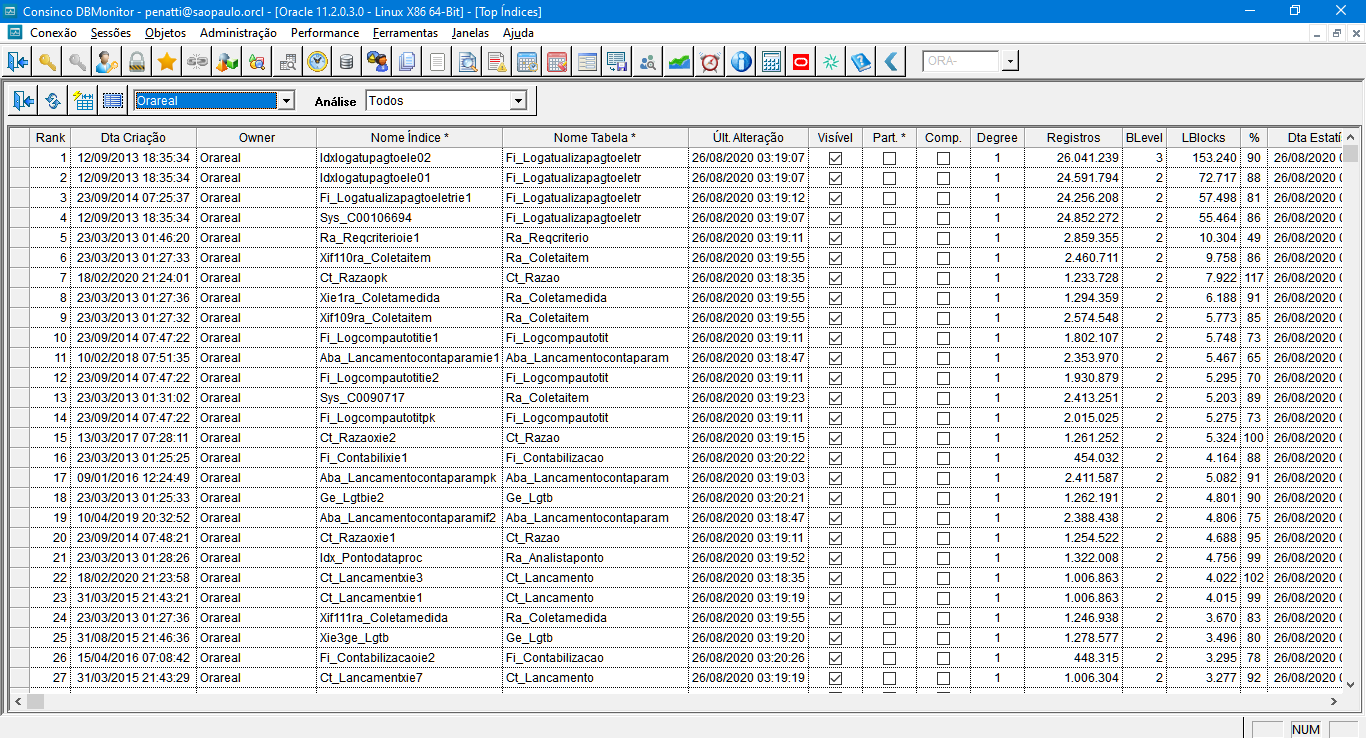Select the Registros cell 26.041.239
The image size is (1366, 738).
[1073, 158]
